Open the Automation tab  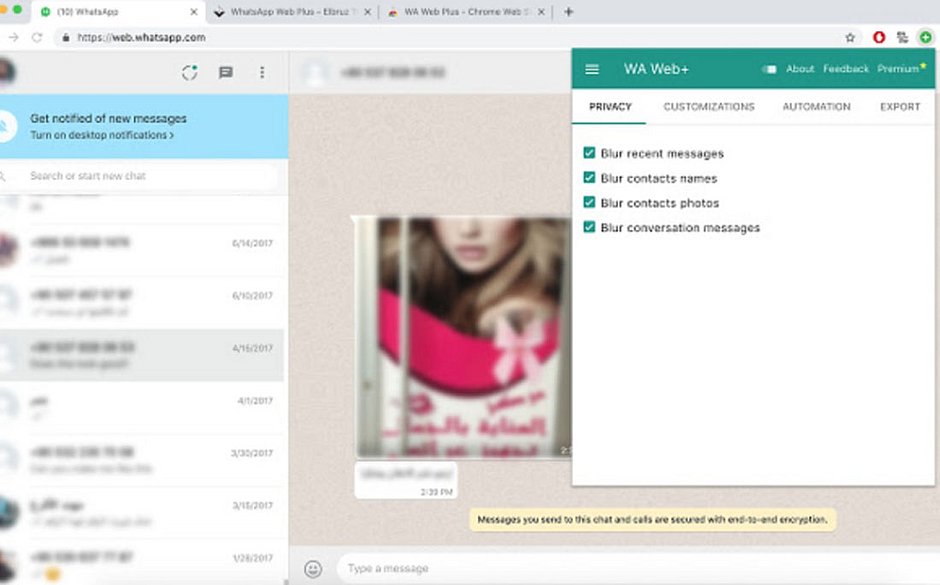point(816,106)
